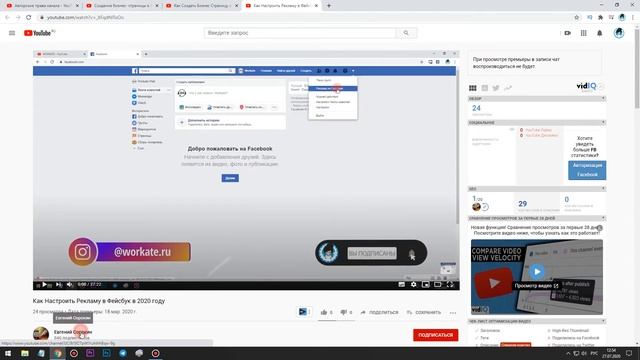Open the Windows notification center icon

pos(629,353)
